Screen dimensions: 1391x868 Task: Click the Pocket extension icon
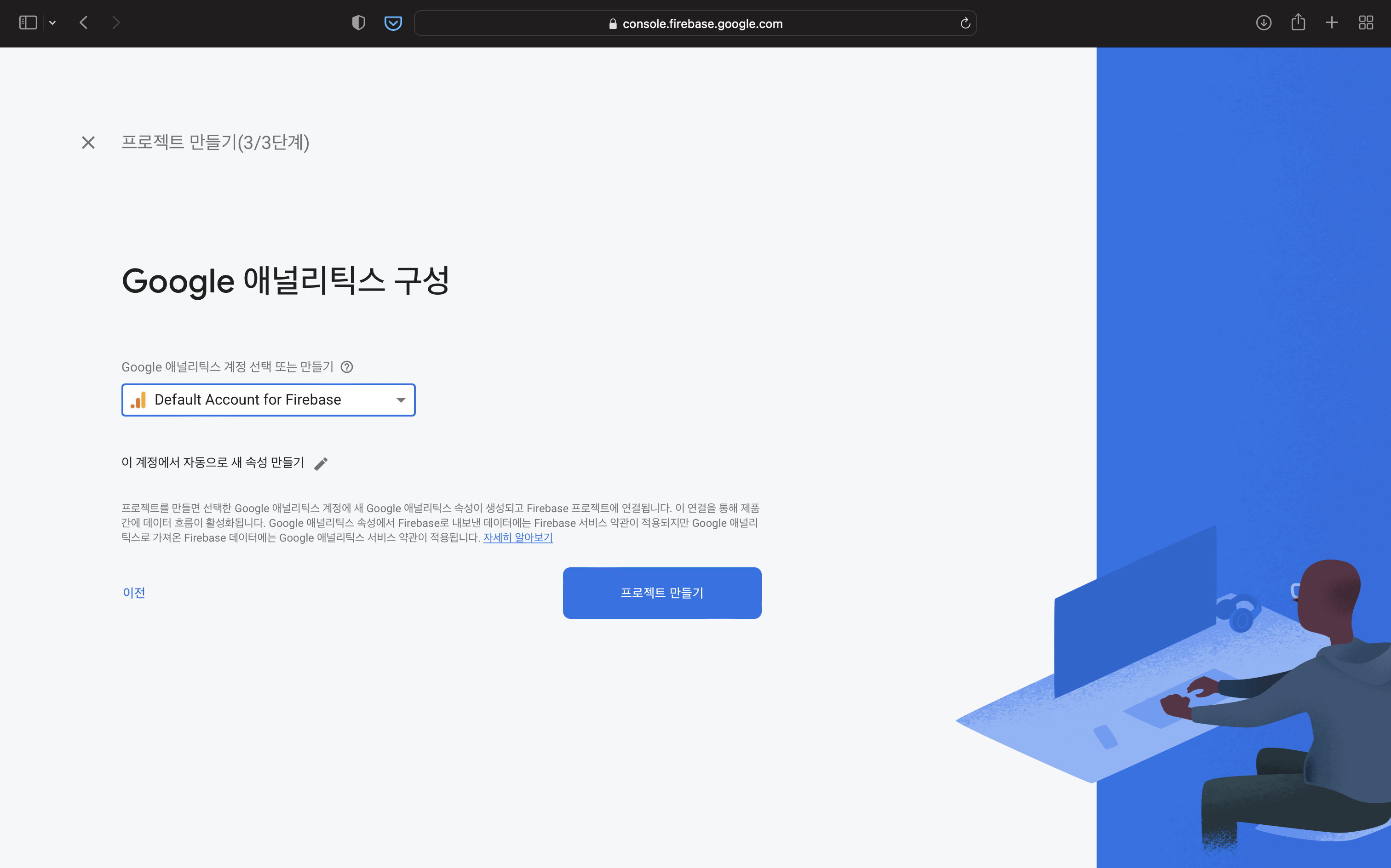[393, 23]
